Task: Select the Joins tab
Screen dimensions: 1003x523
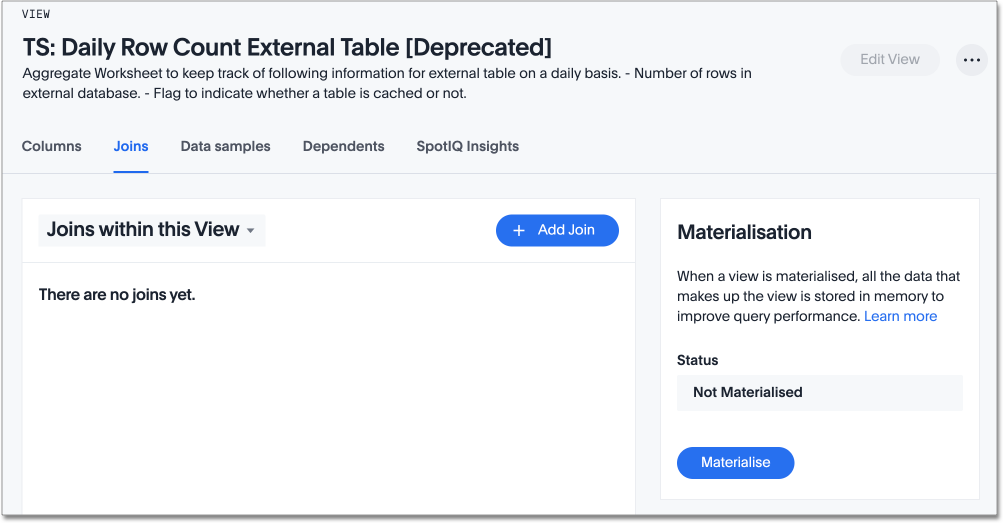Action: (131, 146)
